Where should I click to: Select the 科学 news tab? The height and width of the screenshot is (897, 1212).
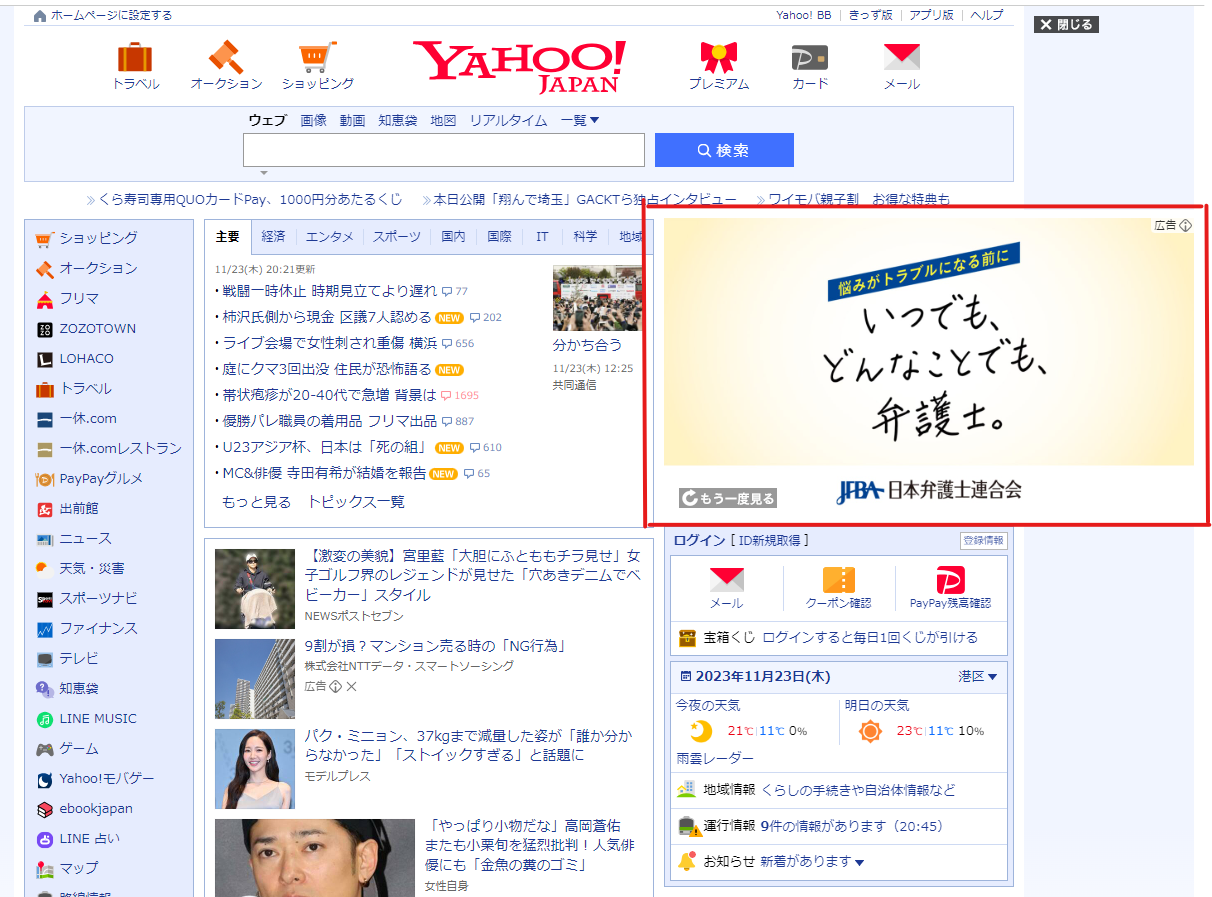(x=586, y=236)
